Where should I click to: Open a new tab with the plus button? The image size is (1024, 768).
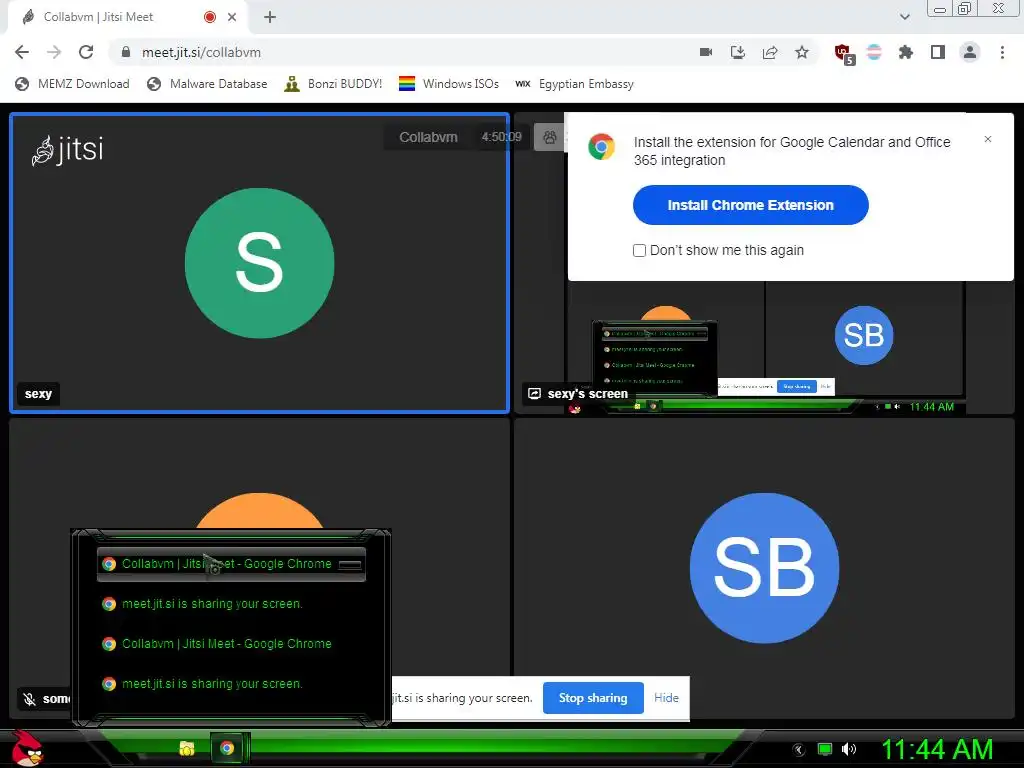pyautogui.click(x=270, y=17)
